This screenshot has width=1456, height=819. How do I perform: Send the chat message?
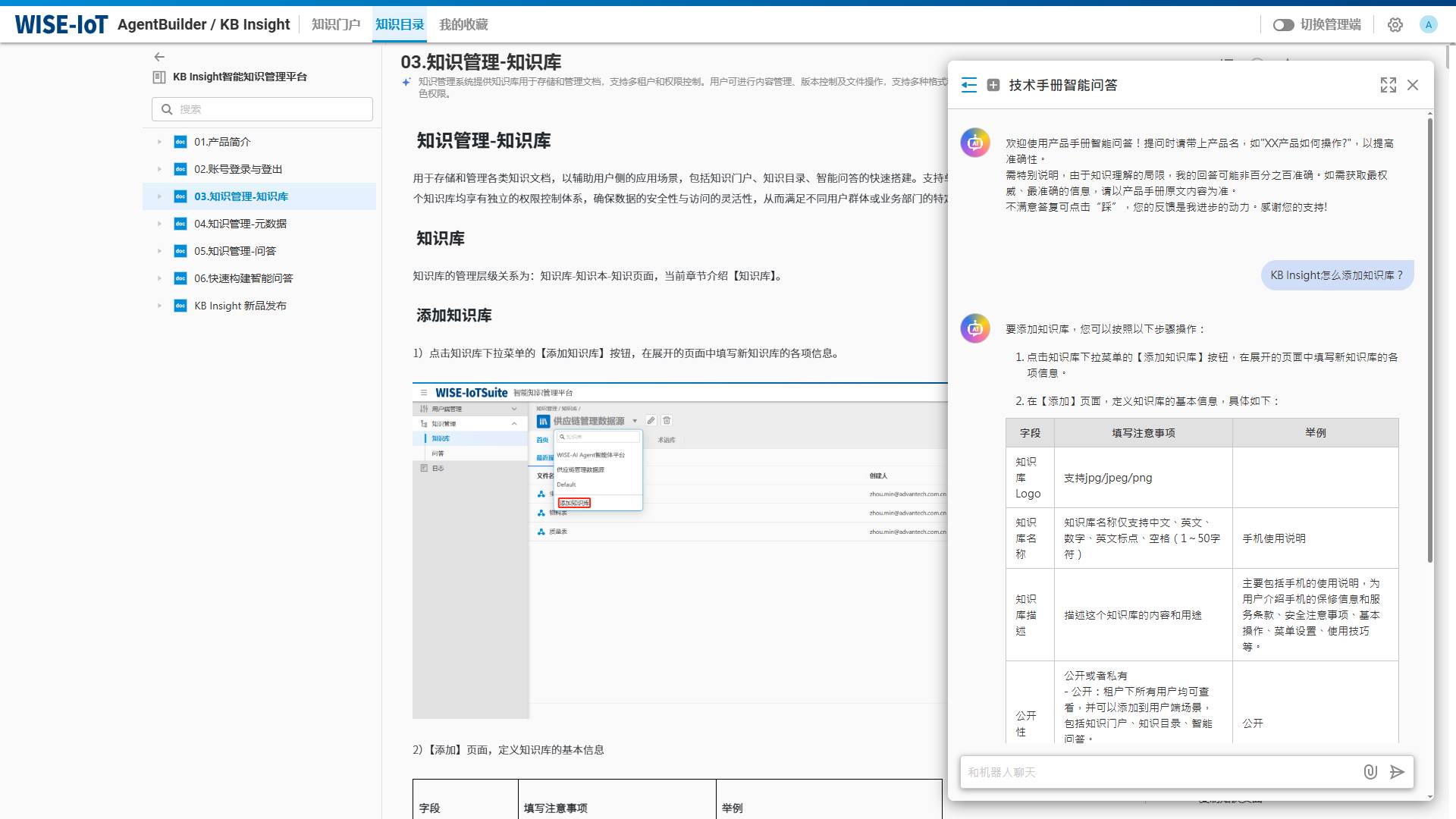(1397, 772)
